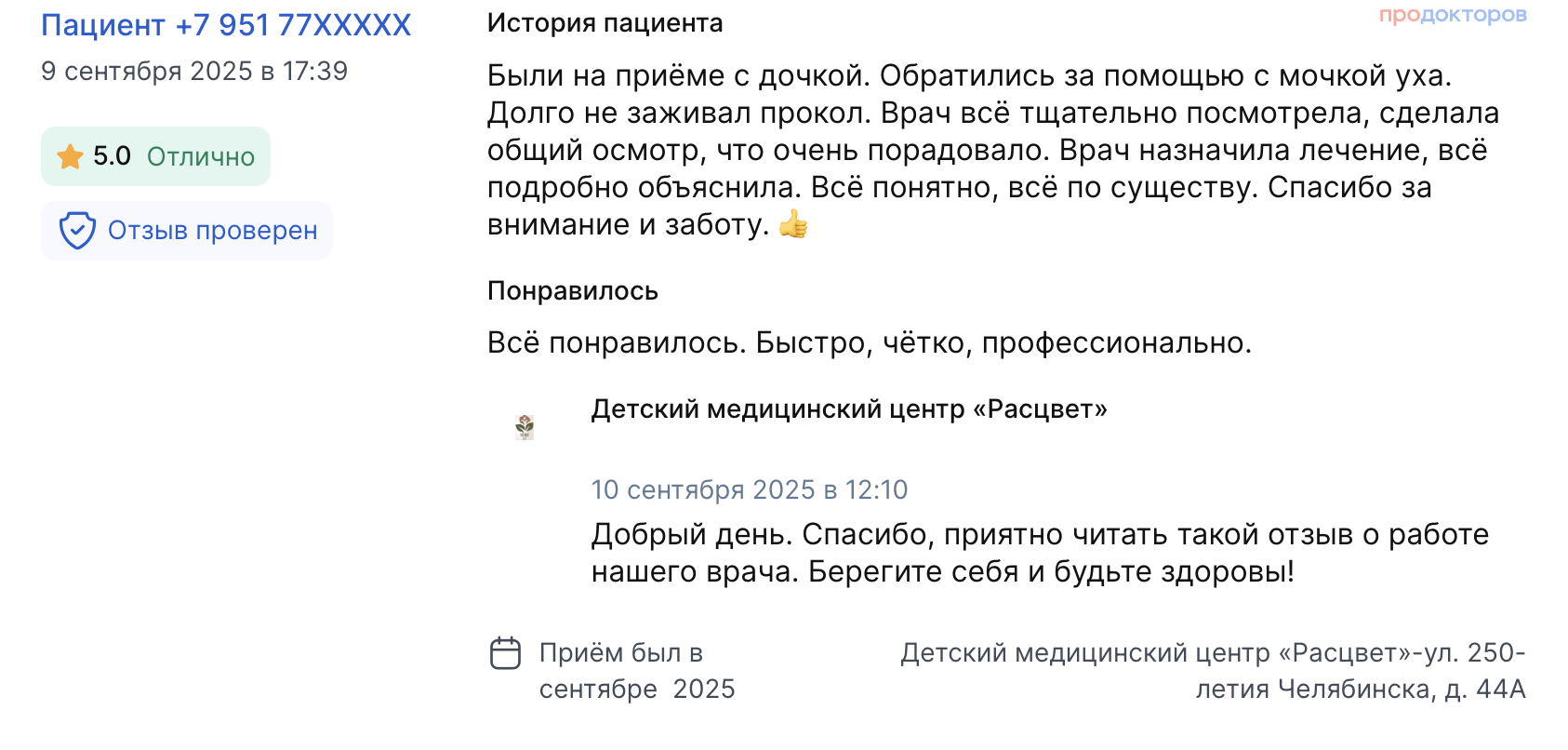
Task: Click the "Понравилось" section heading
Action: pyautogui.click(x=572, y=291)
